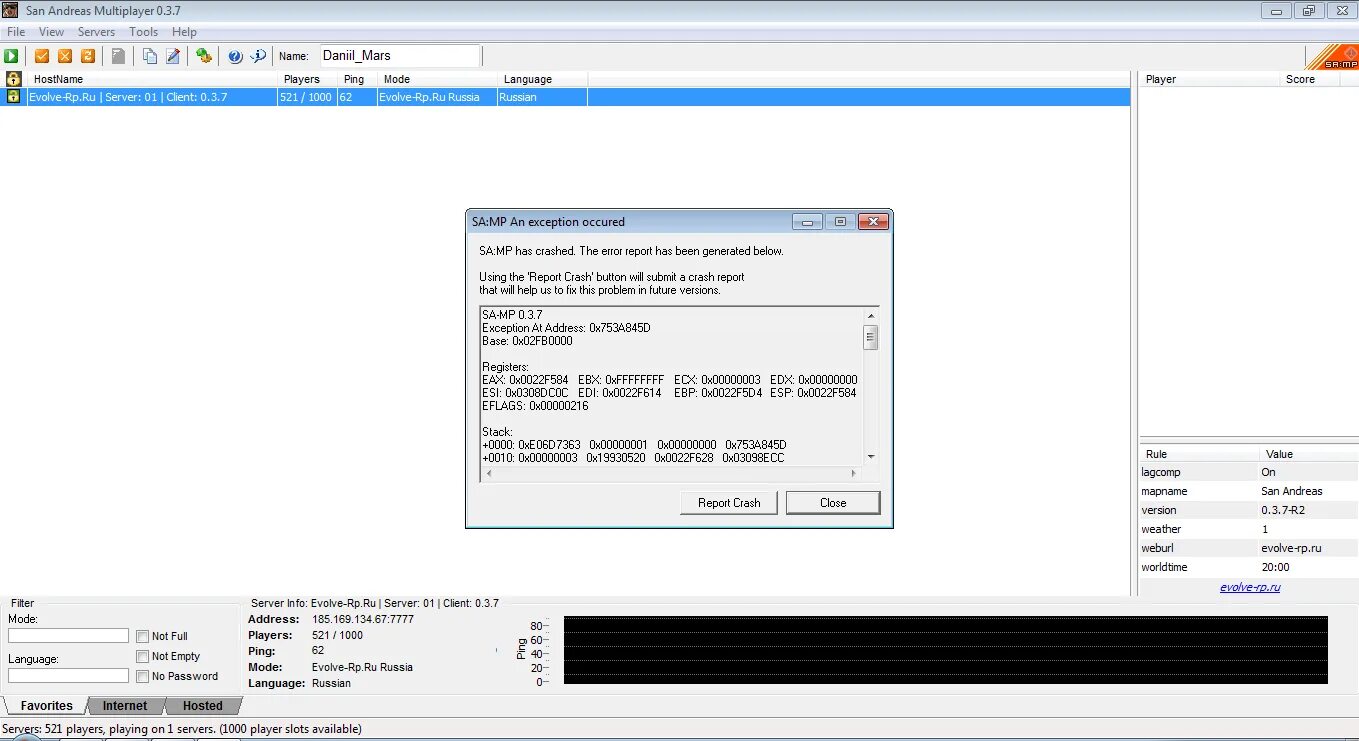Image resolution: width=1359 pixels, height=741 pixels.
Task: Select the Evolve-Rp.Ru server row hostname
Action: (x=128, y=97)
